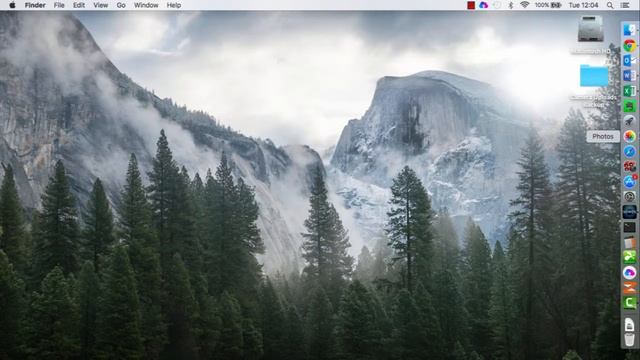The image size is (640, 360).
Task: Open the orange hourglass-like Dock icon
Action: 629,288
